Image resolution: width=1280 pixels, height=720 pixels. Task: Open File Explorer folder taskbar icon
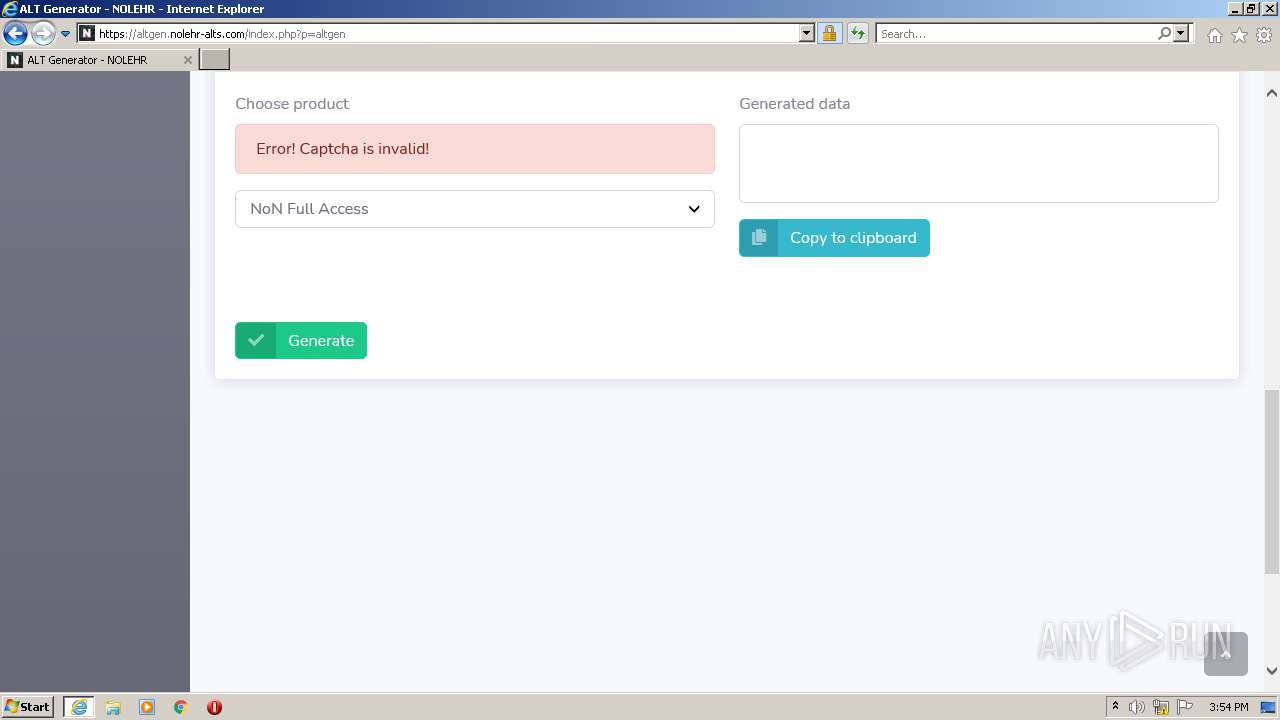coord(113,707)
